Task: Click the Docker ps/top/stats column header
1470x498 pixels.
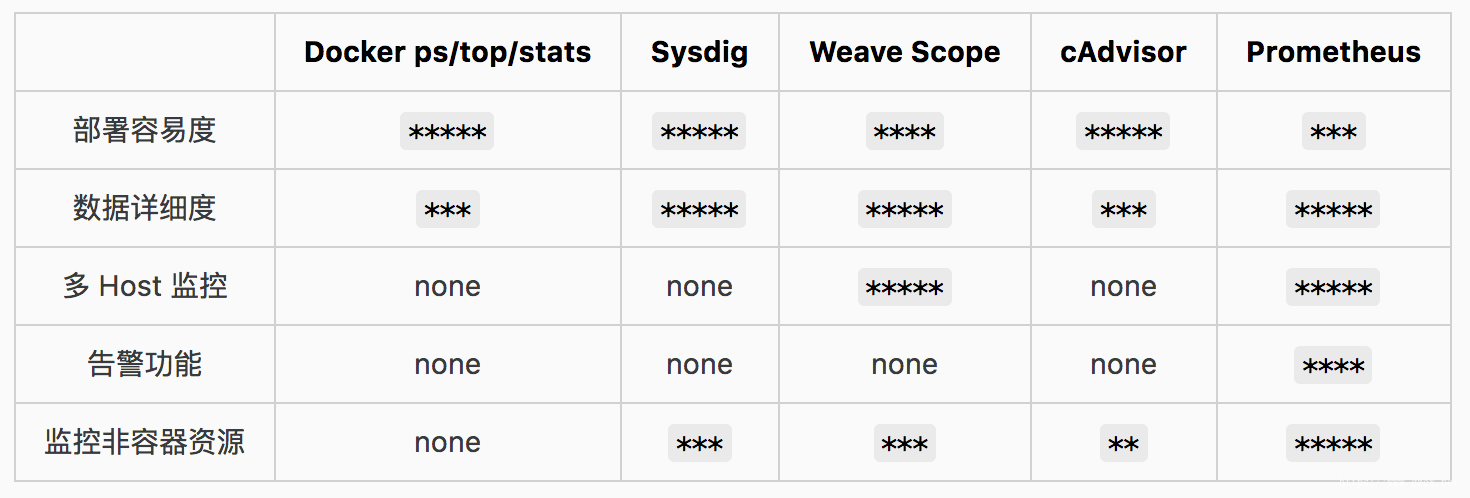Action: (x=447, y=52)
